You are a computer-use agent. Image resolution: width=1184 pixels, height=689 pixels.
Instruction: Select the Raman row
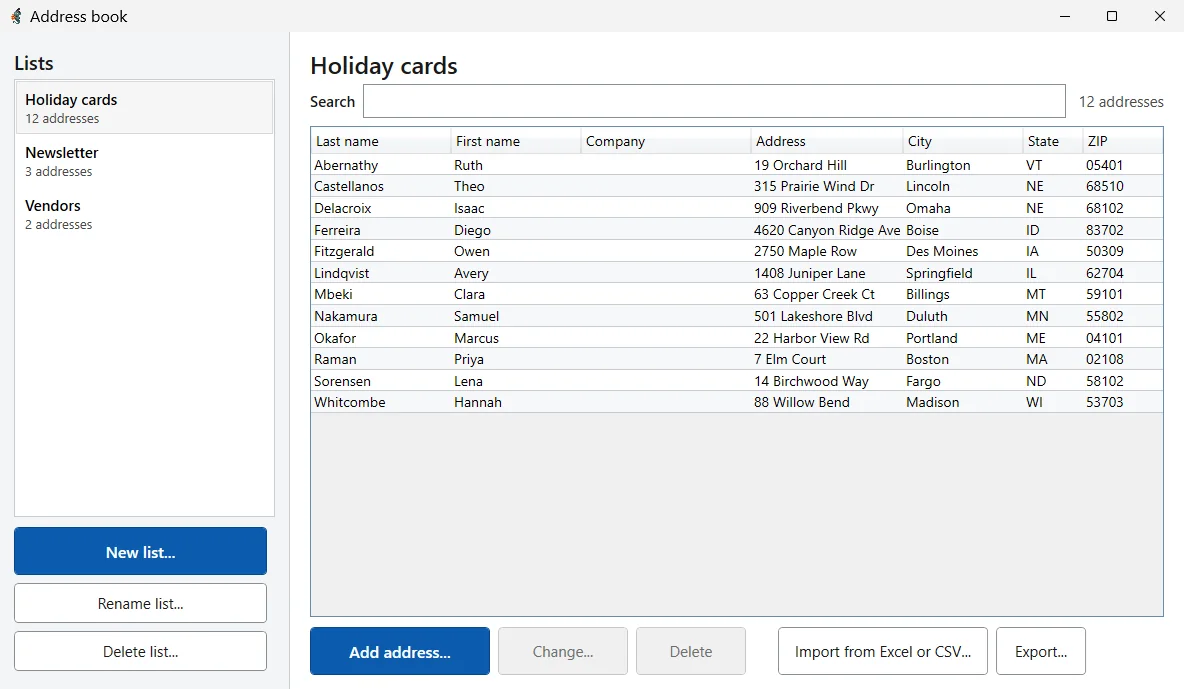coord(736,359)
